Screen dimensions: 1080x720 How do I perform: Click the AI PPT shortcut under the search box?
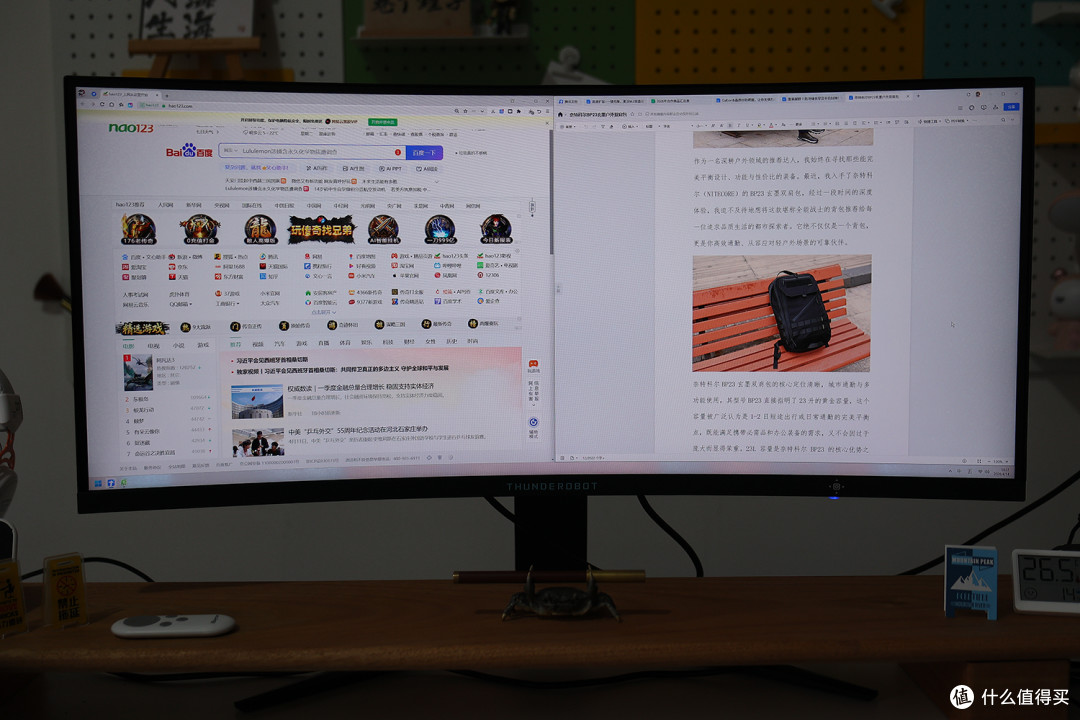coord(391,168)
